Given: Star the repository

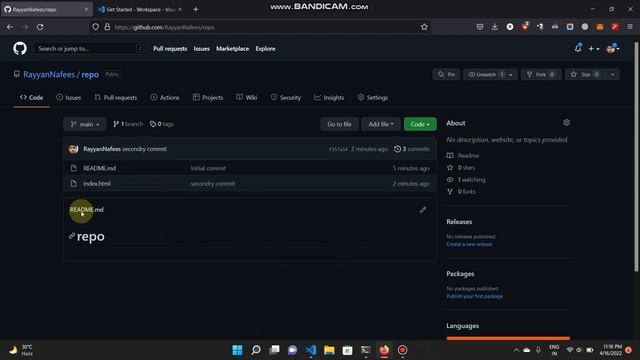Looking at the screenshot, I should click(586, 74).
